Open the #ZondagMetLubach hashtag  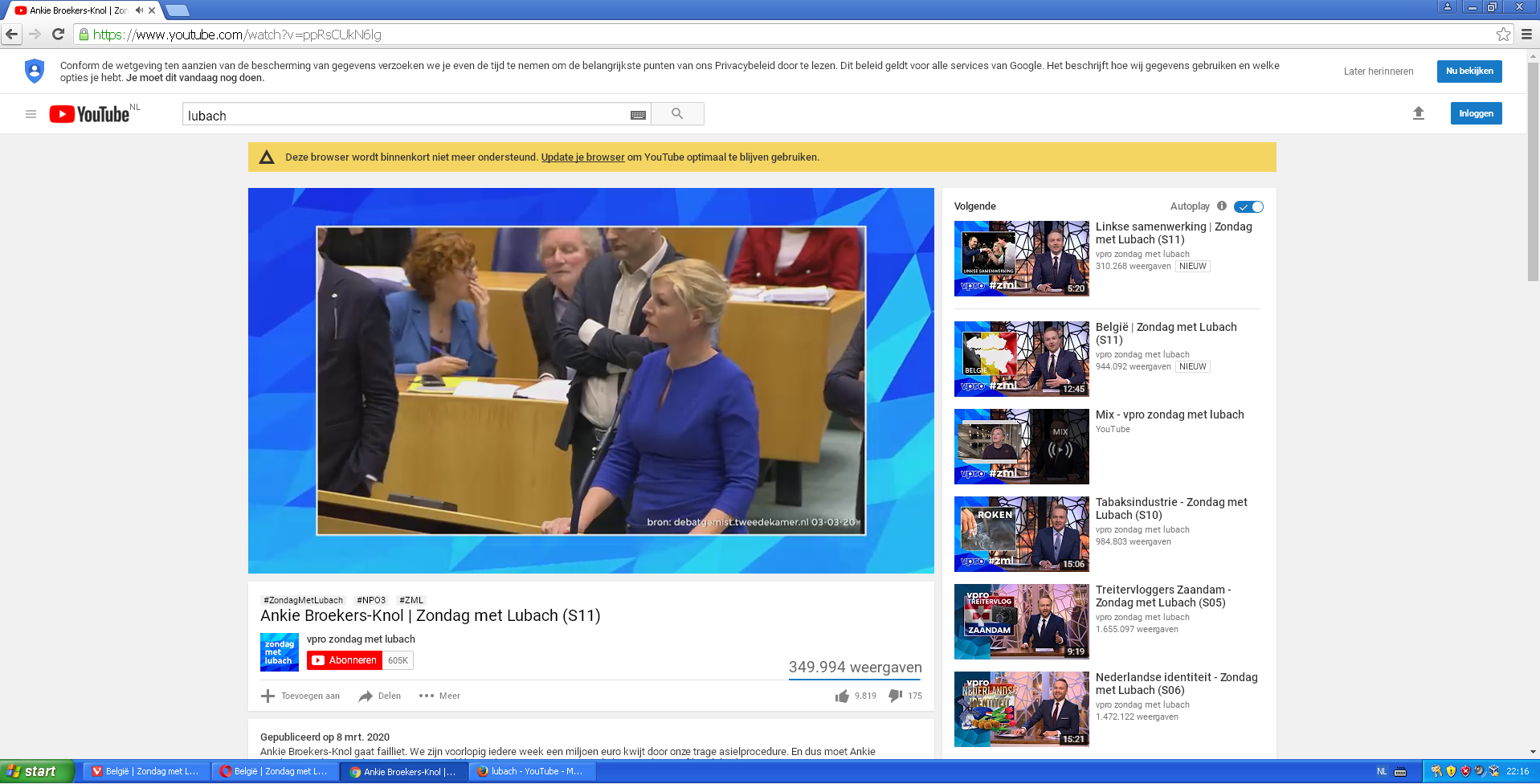coord(303,600)
